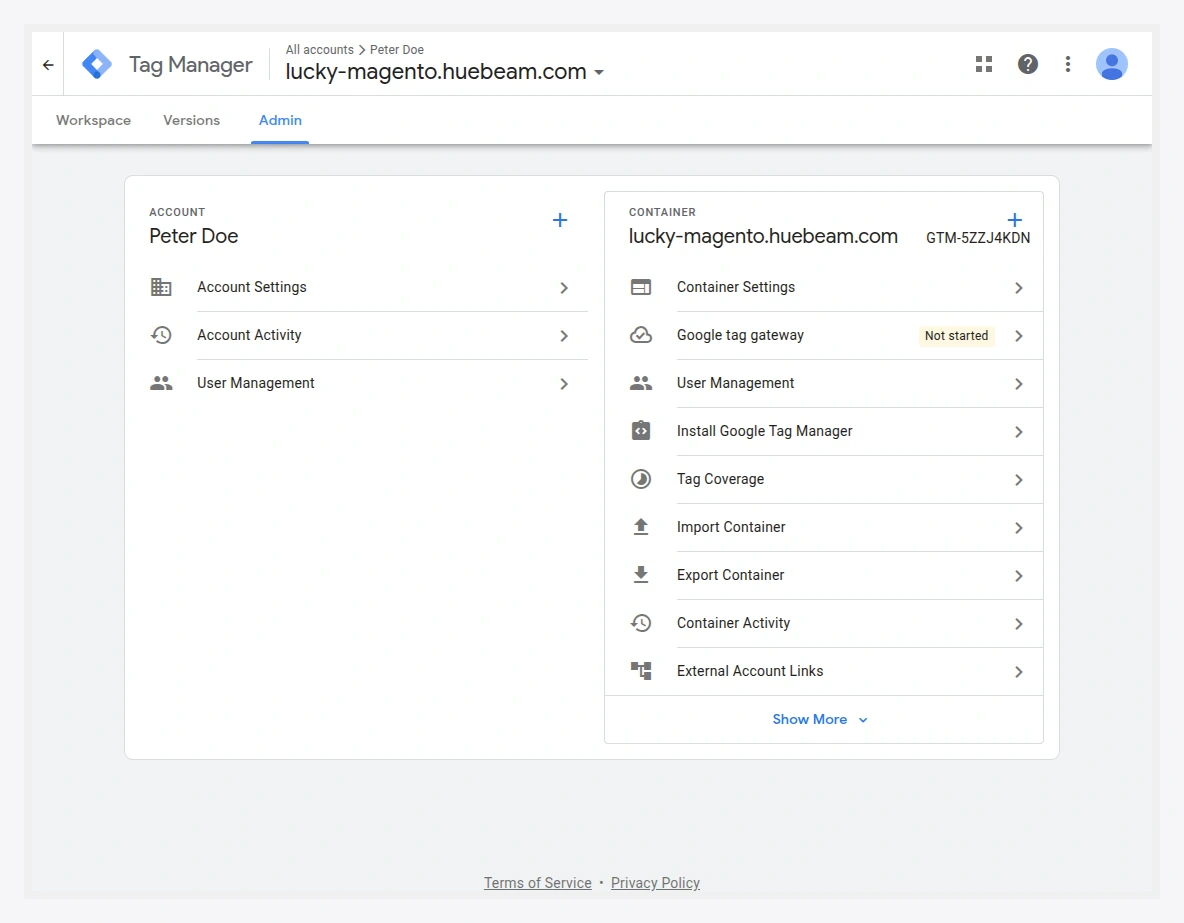Click the Account Activity history icon
1184x923 pixels.
click(x=161, y=335)
